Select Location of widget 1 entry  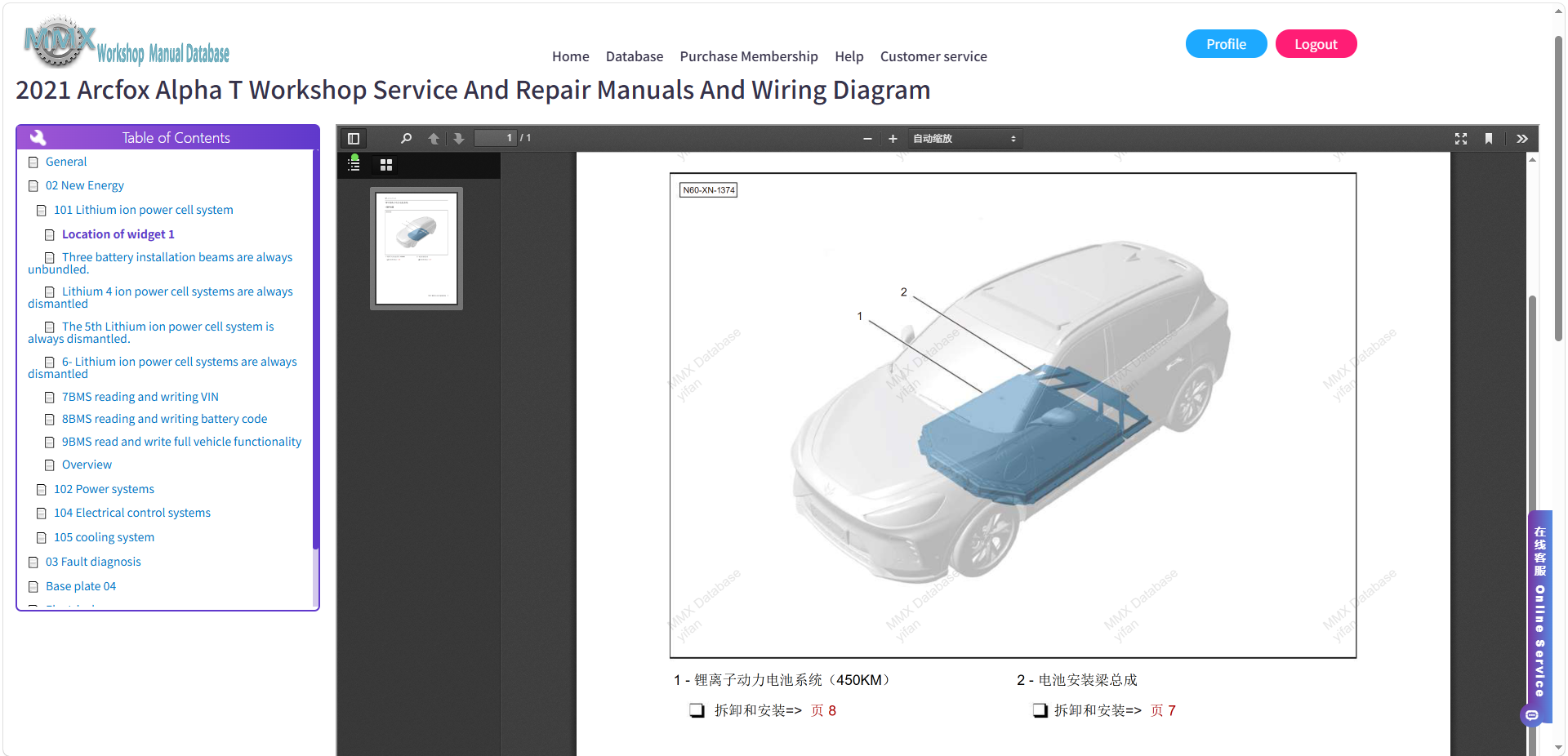(x=118, y=234)
